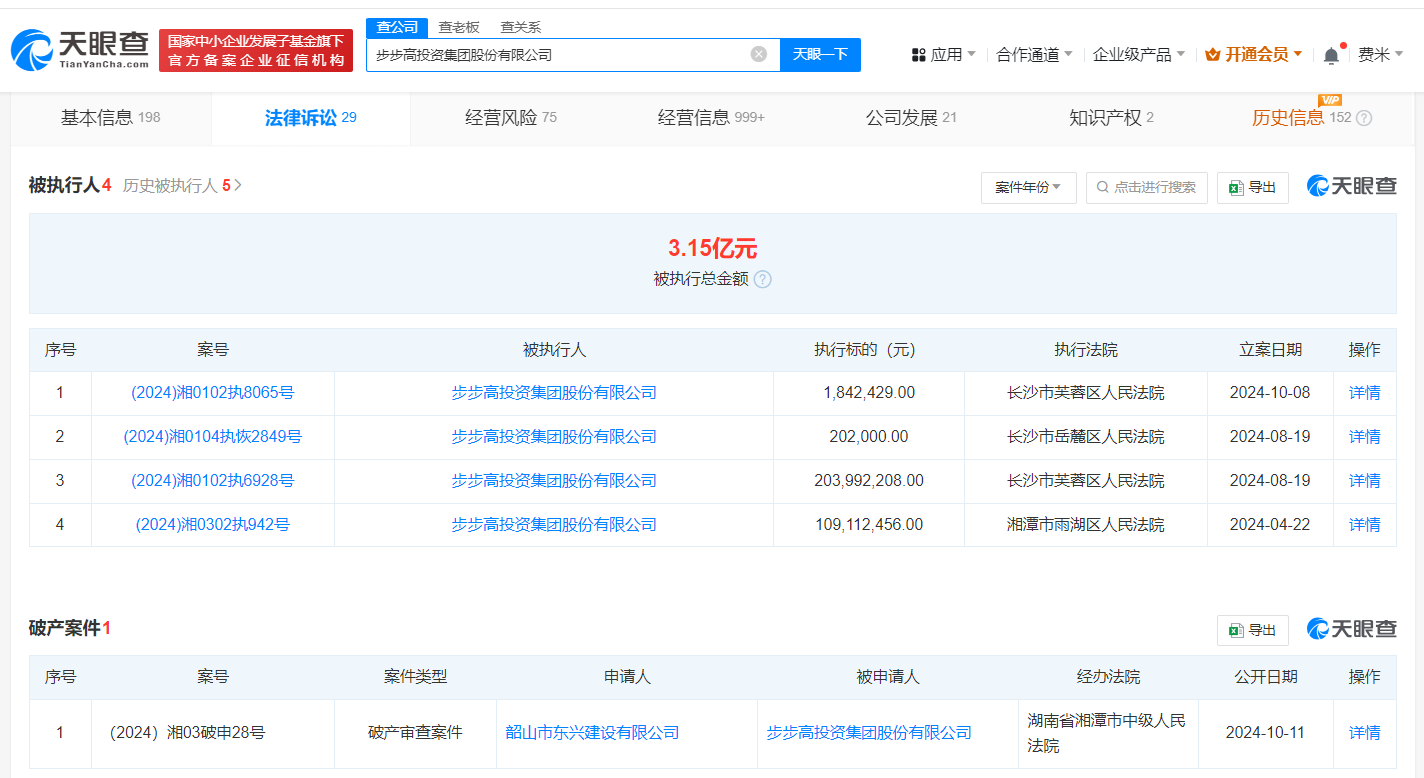Open the 案件年份 filter dropdown
This screenshot has width=1424, height=778.
coord(1028,187)
